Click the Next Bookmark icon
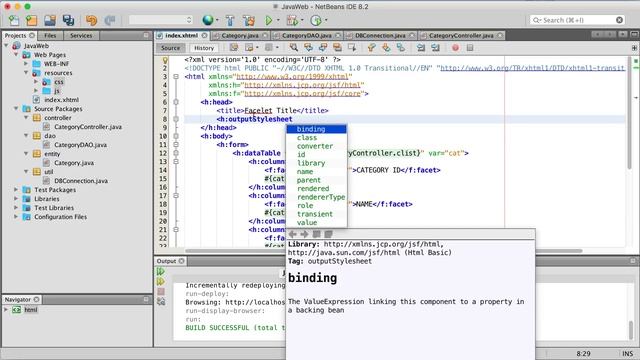This screenshot has width=640, height=360. pyautogui.click(x=386, y=48)
